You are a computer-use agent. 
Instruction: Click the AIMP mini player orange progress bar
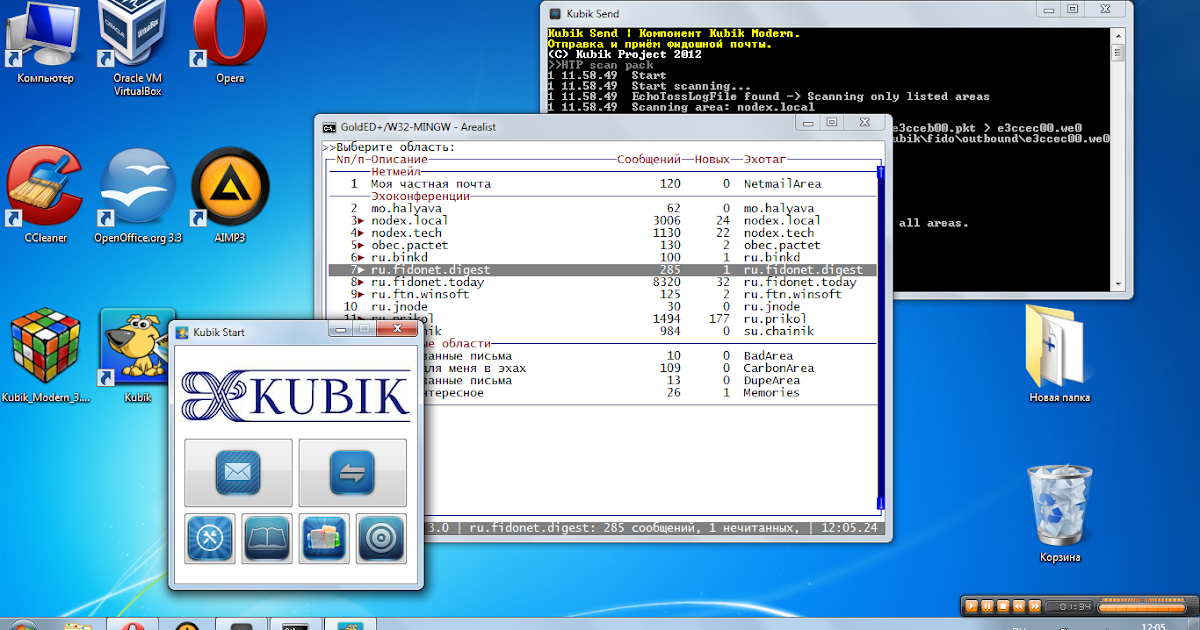pyautogui.click(x=1142, y=606)
